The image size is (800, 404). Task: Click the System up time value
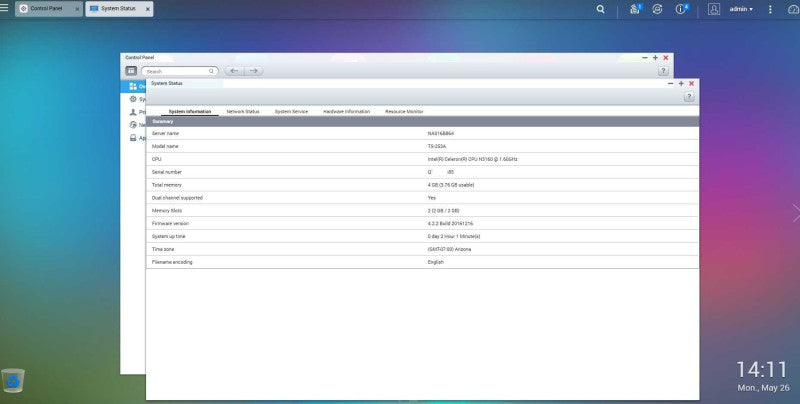pos(454,236)
